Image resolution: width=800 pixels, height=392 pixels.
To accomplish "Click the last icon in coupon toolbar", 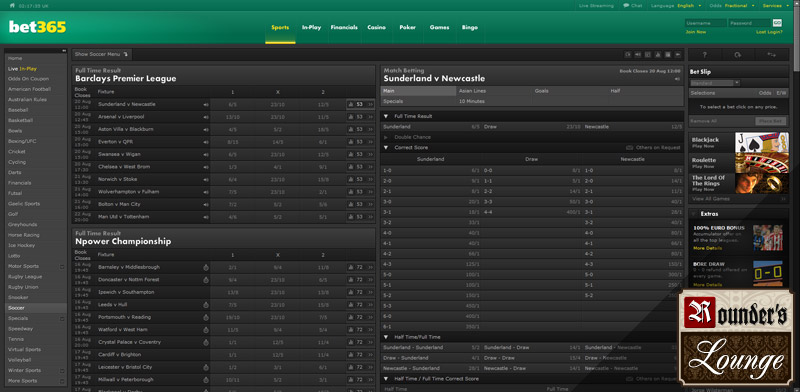I will pos(678,55).
